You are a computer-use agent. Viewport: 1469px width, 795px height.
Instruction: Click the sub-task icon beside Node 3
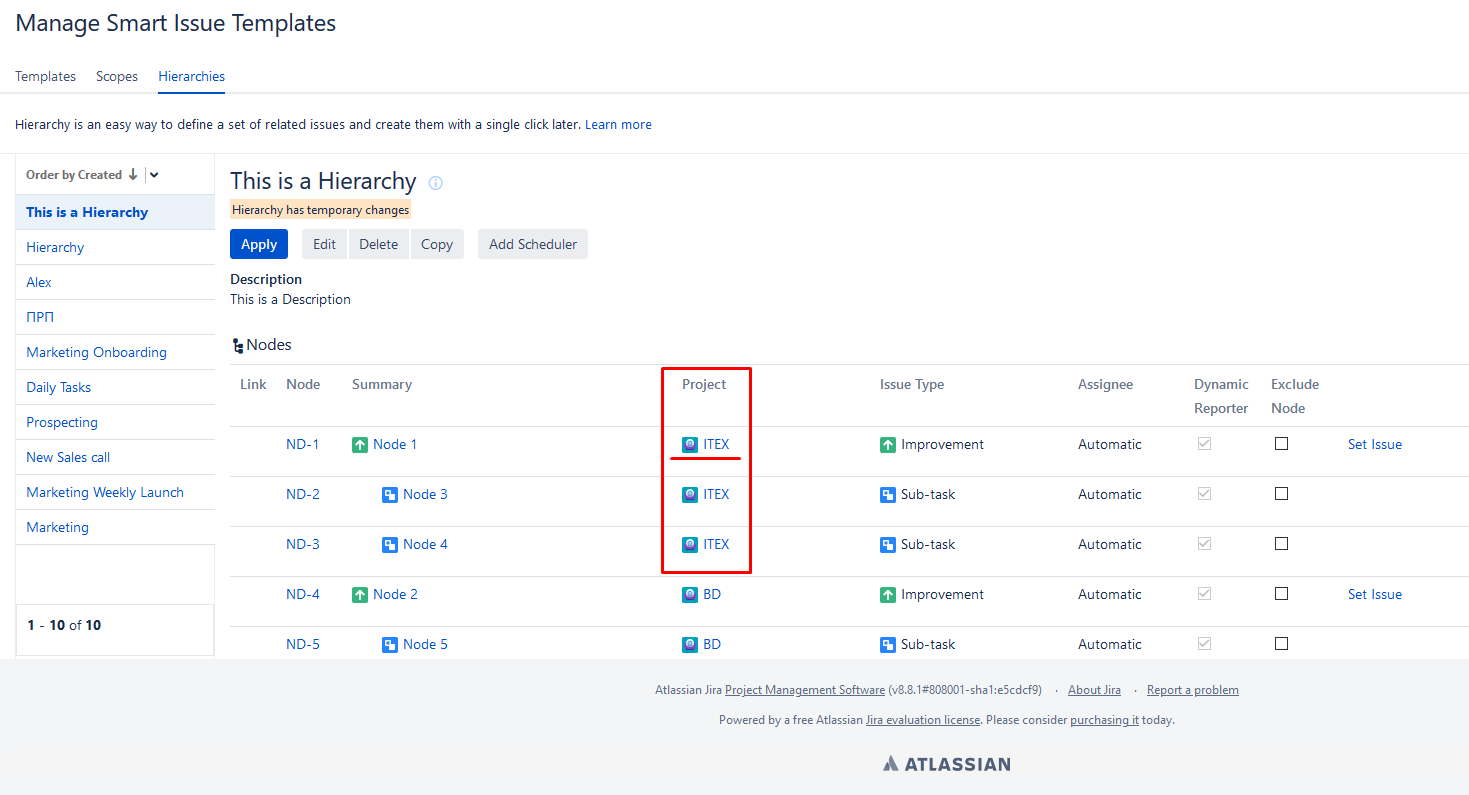coord(390,495)
